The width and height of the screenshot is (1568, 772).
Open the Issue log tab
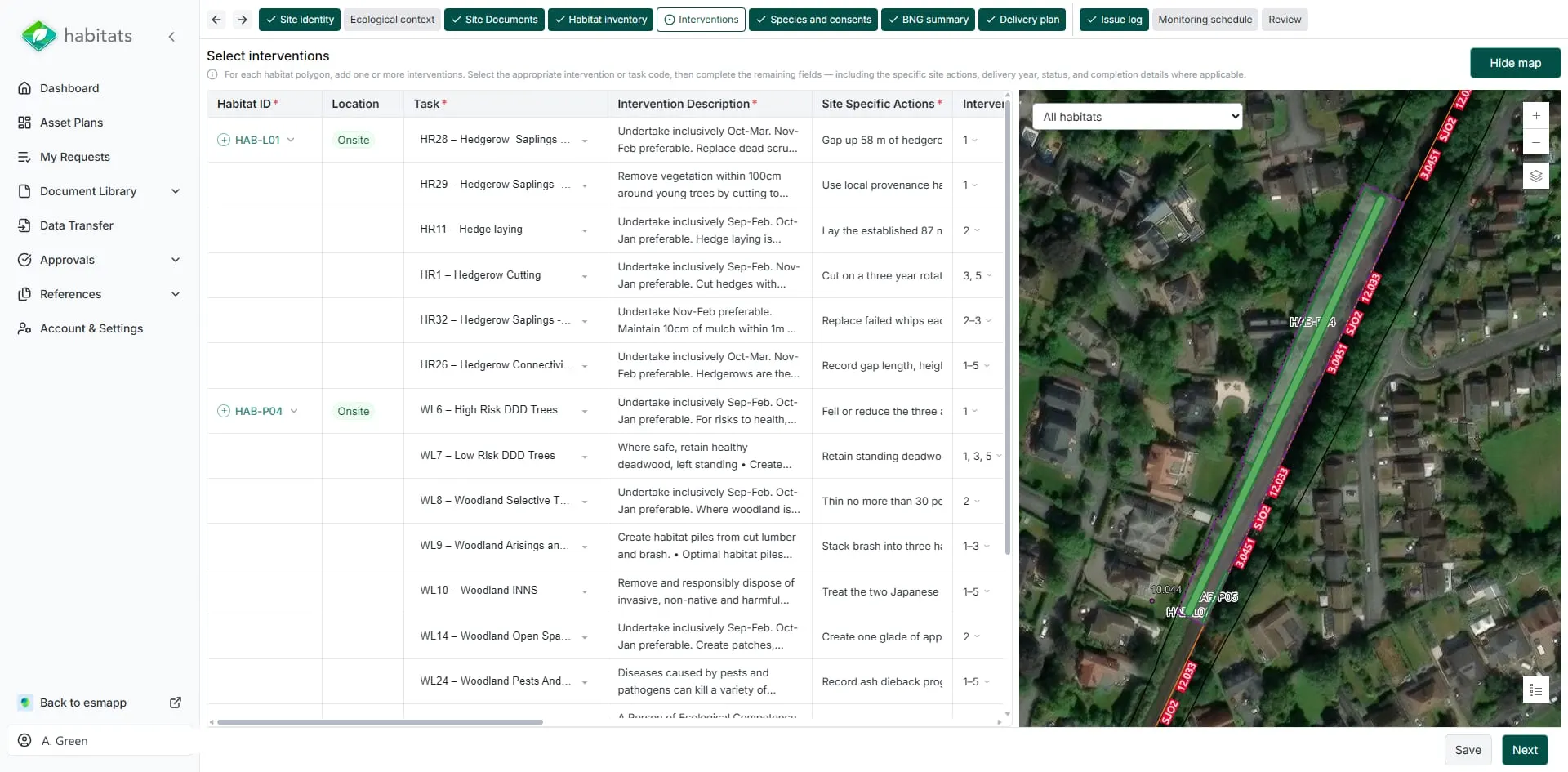click(1115, 20)
